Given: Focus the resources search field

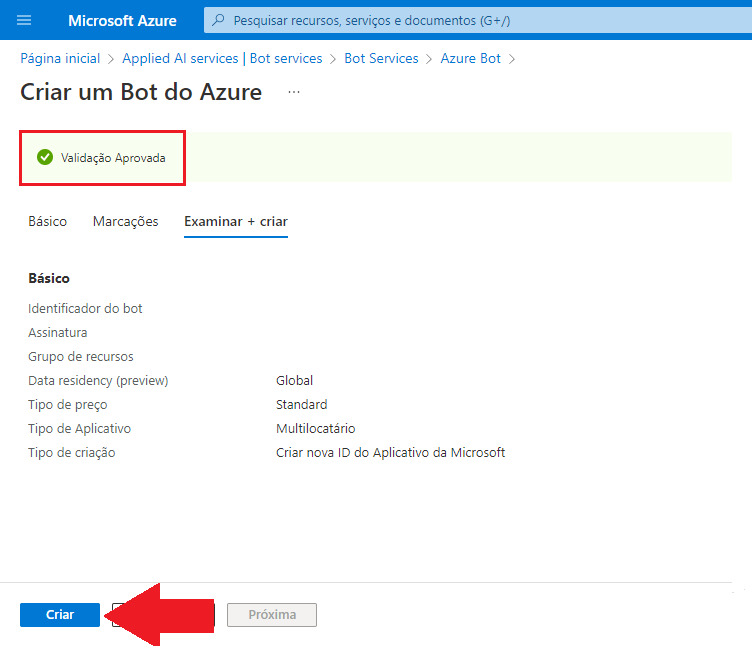Looking at the screenshot, I should tap(478, 20).
